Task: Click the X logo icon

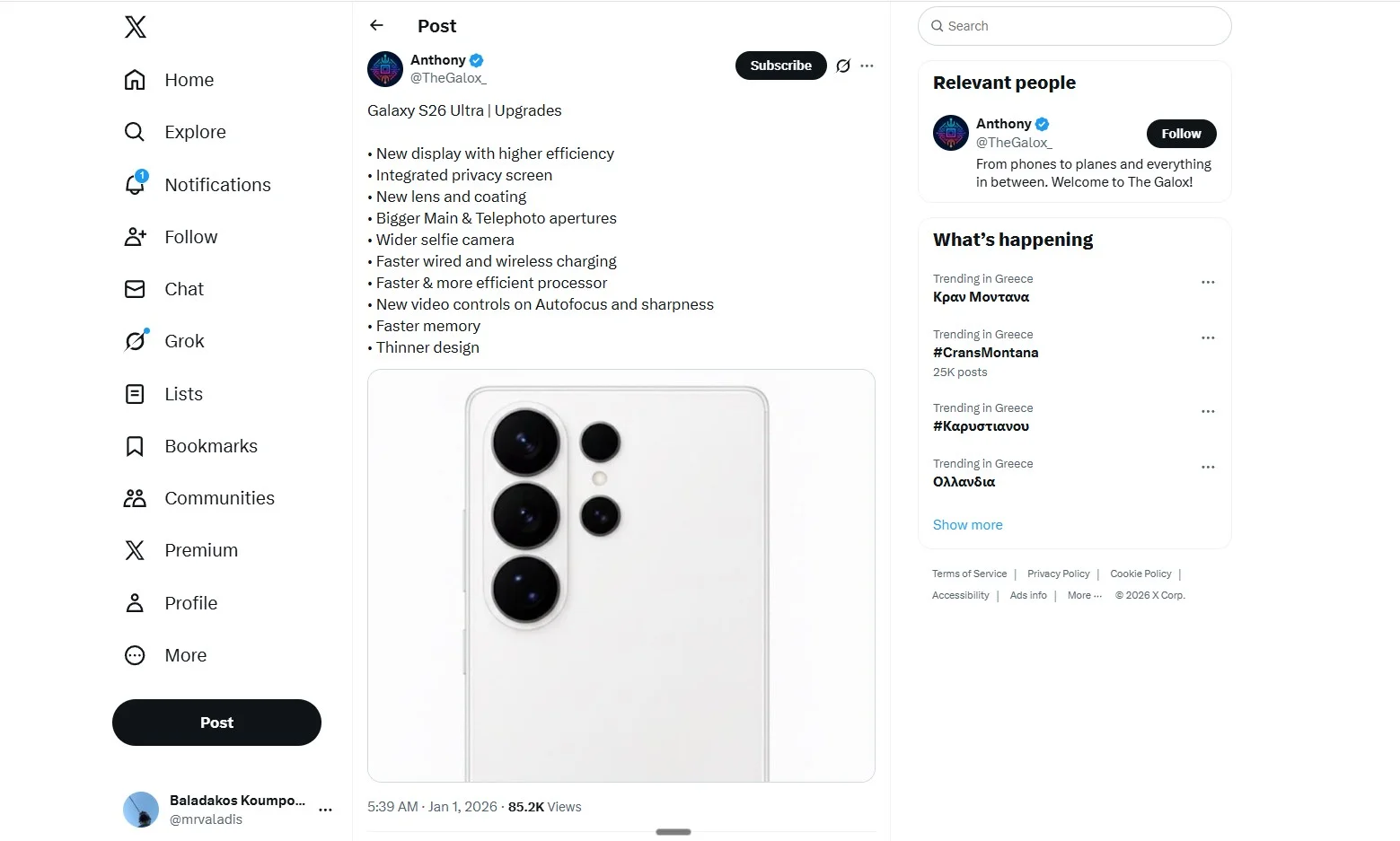Action: click(x=136, y=27)
